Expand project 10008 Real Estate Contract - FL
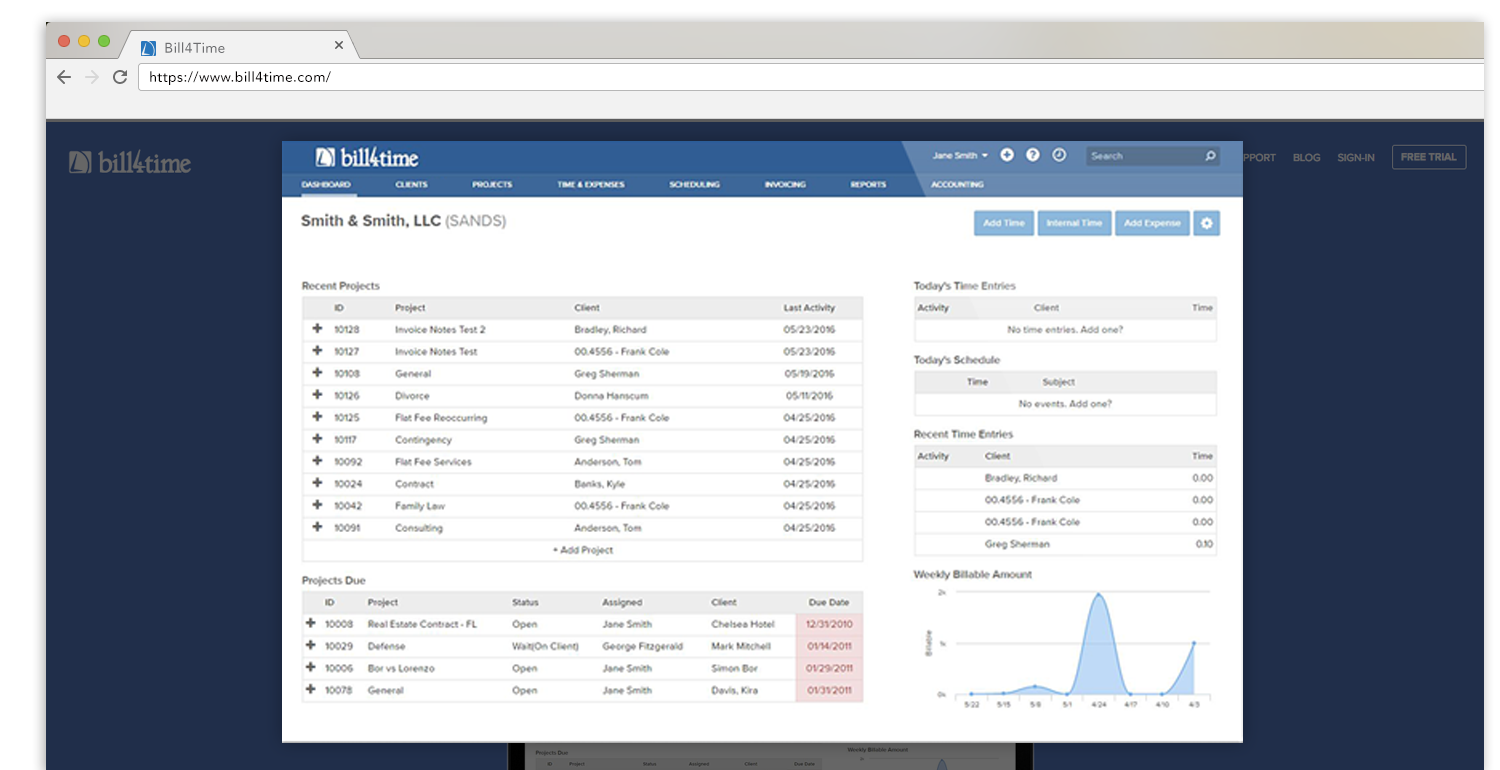Screen dimensions: 1500x770 tap(311, 625)
